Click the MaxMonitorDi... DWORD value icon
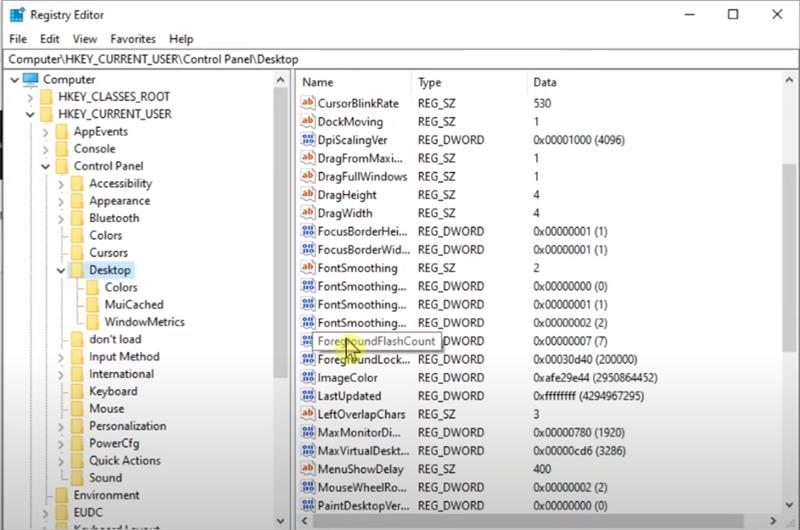The width and height of the screenshot is (800, 530). [x=308, y=433]
